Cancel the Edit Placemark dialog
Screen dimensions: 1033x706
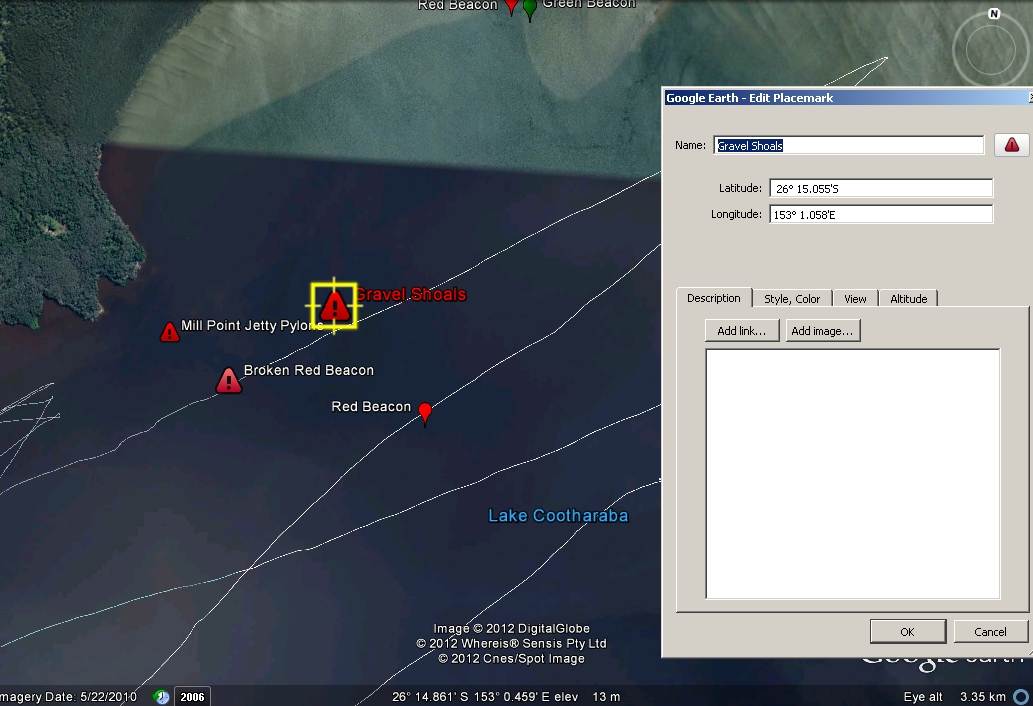point(990,631)
